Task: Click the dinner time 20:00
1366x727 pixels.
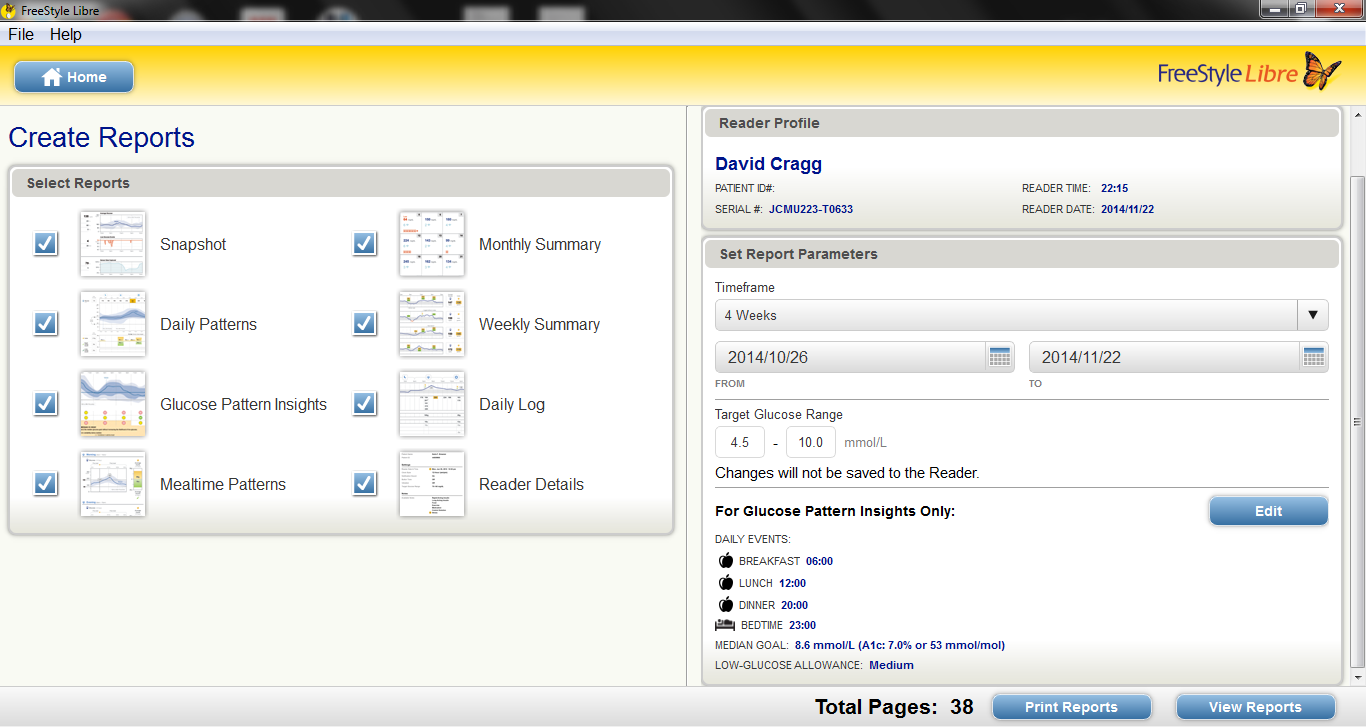Action: click(x=794, y=605)
